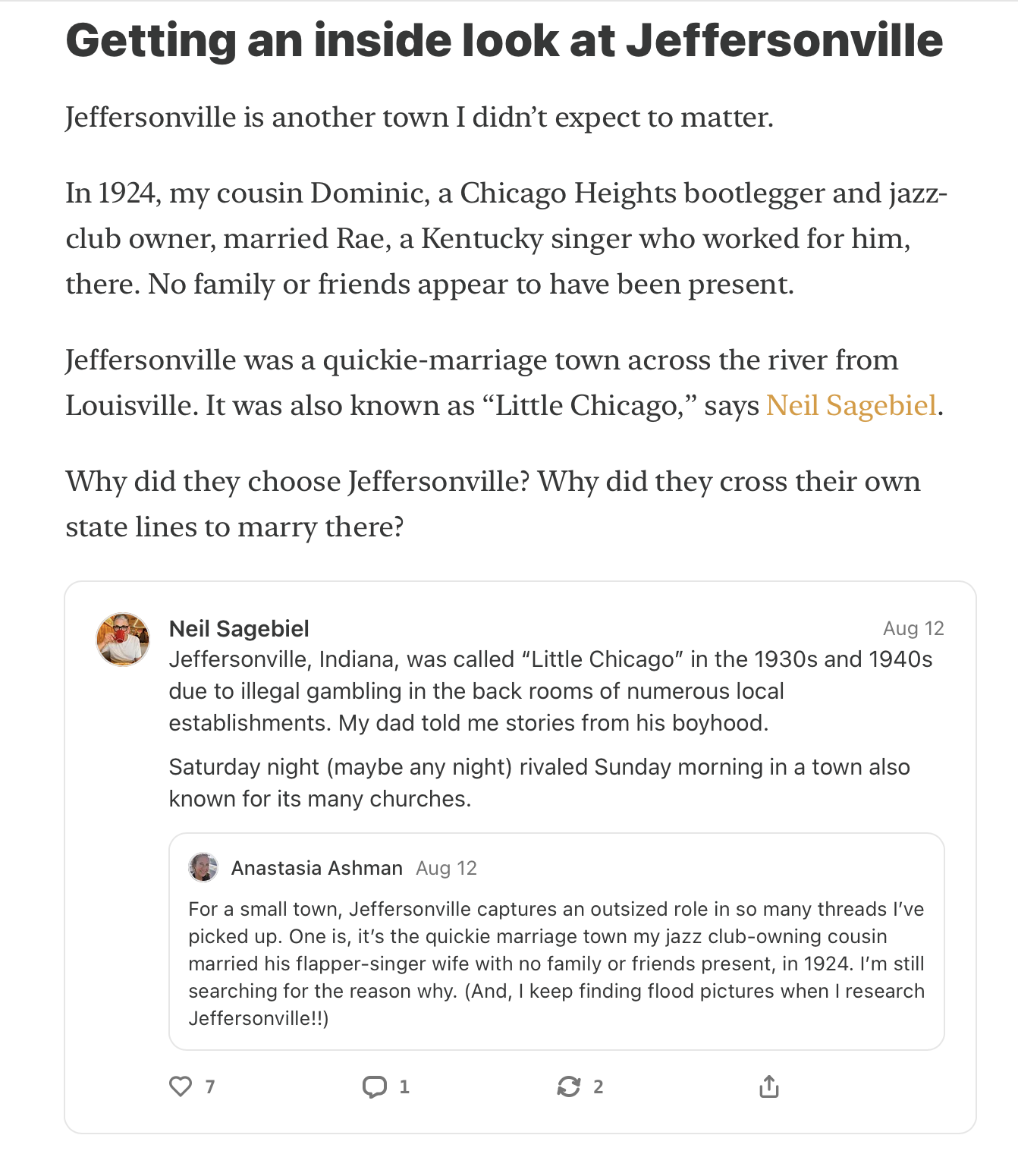This screenshot has height=1176, width=1018.
Task: Click the paragraph about cousin Dominic marrying Rae
Action: 507,238
